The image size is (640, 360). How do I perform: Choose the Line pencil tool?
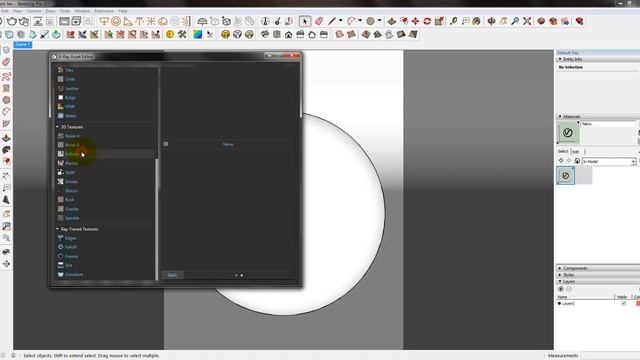pos(332,21)
